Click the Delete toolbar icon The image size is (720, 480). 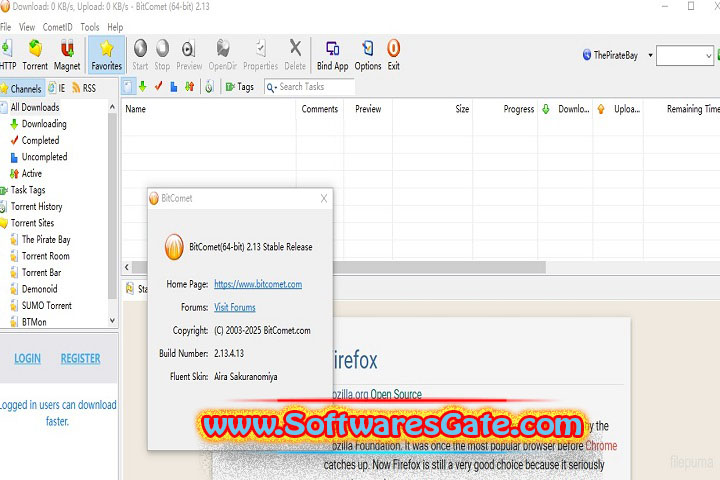tap(295, 55)
